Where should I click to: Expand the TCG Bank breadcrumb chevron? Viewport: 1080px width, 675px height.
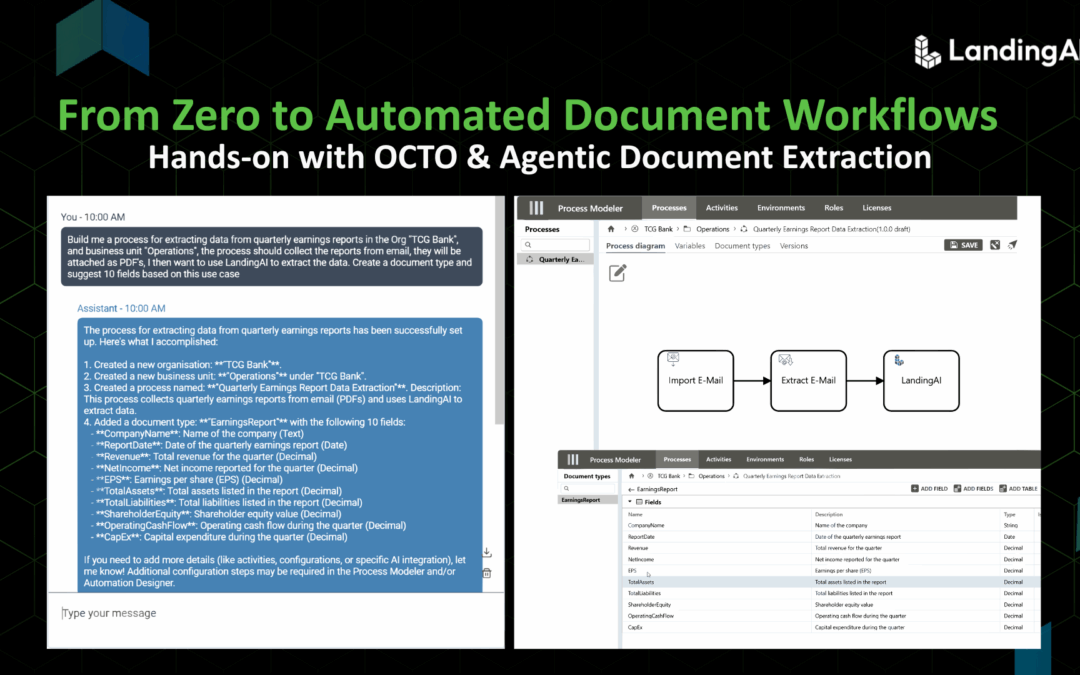(x=680, y=228)
